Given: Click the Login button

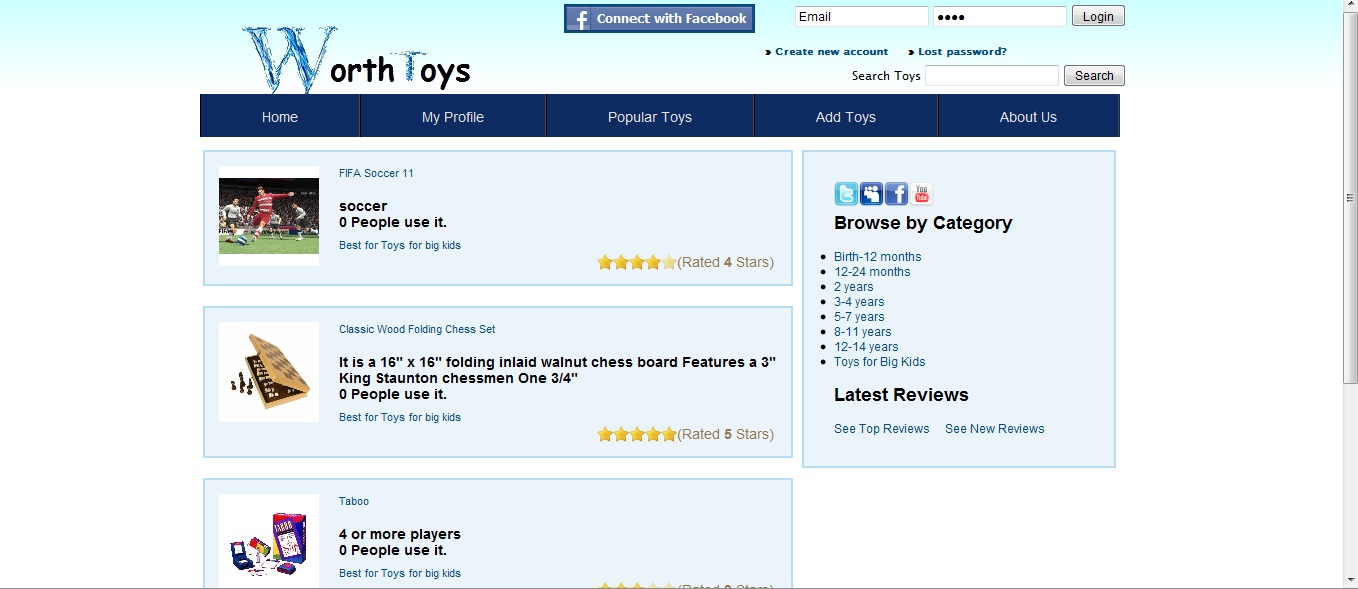Looking at the screenshot, I should pyautogui.click(x=1098, y=16).
